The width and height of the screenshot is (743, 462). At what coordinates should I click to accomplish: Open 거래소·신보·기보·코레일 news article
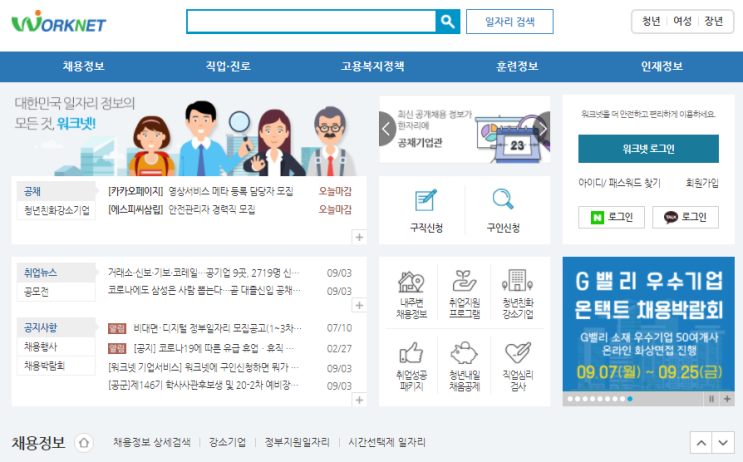click(204, 273)
